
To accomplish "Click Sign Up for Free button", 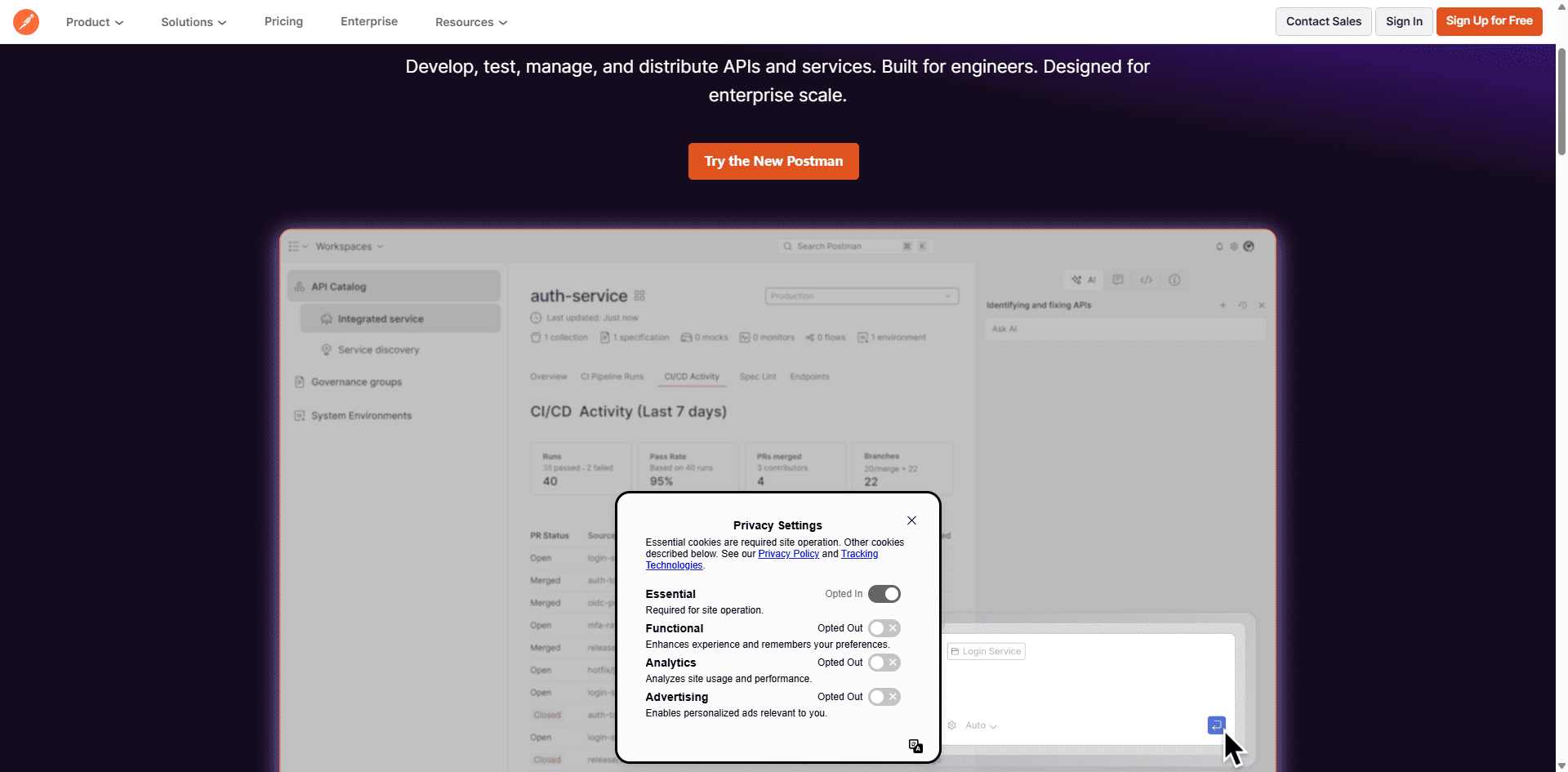I will click(1489, 21).
